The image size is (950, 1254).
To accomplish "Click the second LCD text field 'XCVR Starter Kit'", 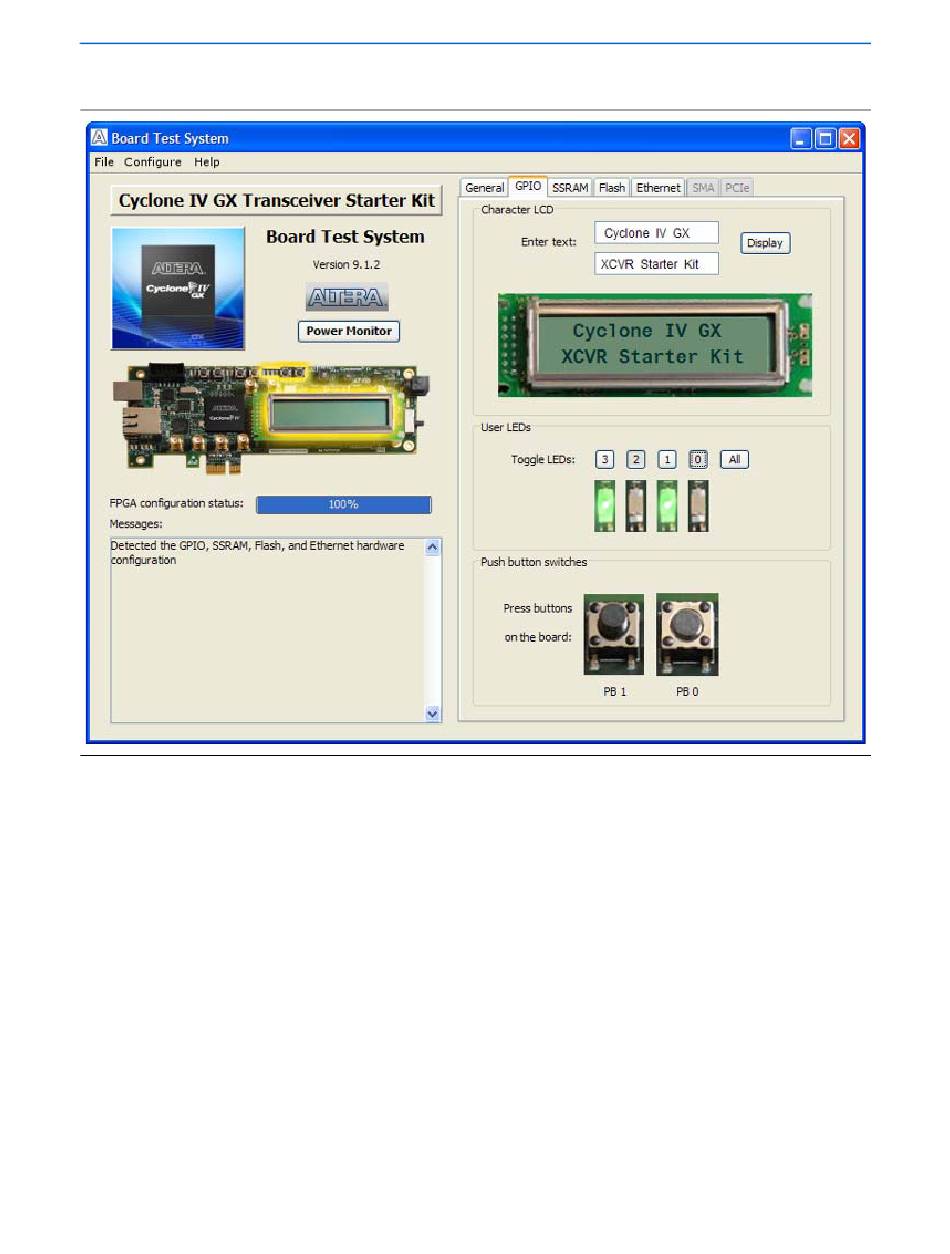I will click(656, 264).
